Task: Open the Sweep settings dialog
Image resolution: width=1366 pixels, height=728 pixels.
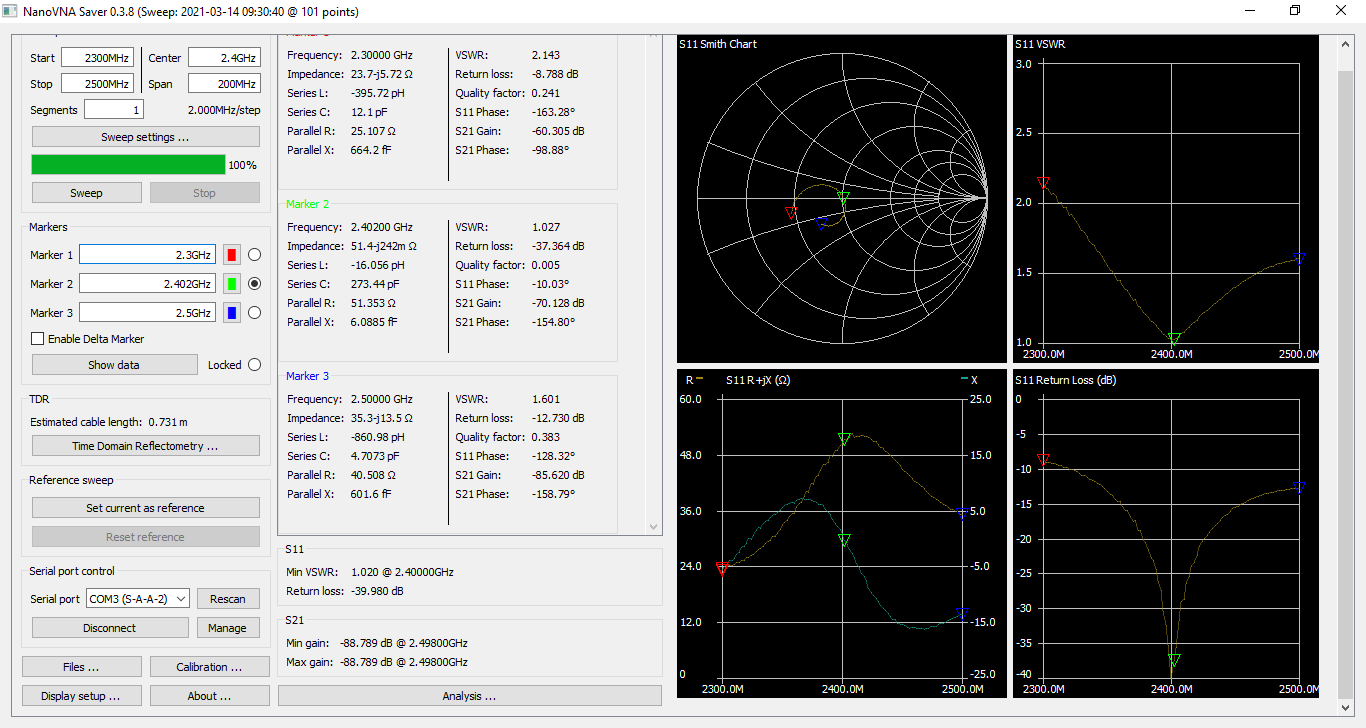Action: (x=145, y=137)
